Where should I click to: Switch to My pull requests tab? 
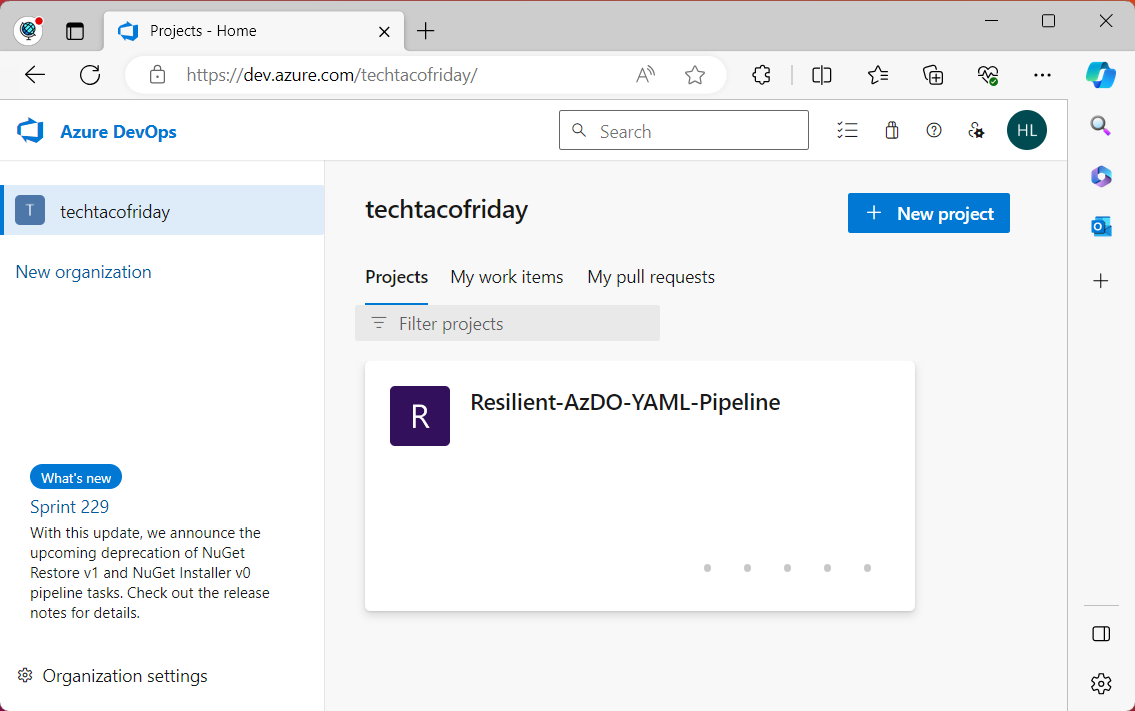pyautogui.click(x=651, y=277)
